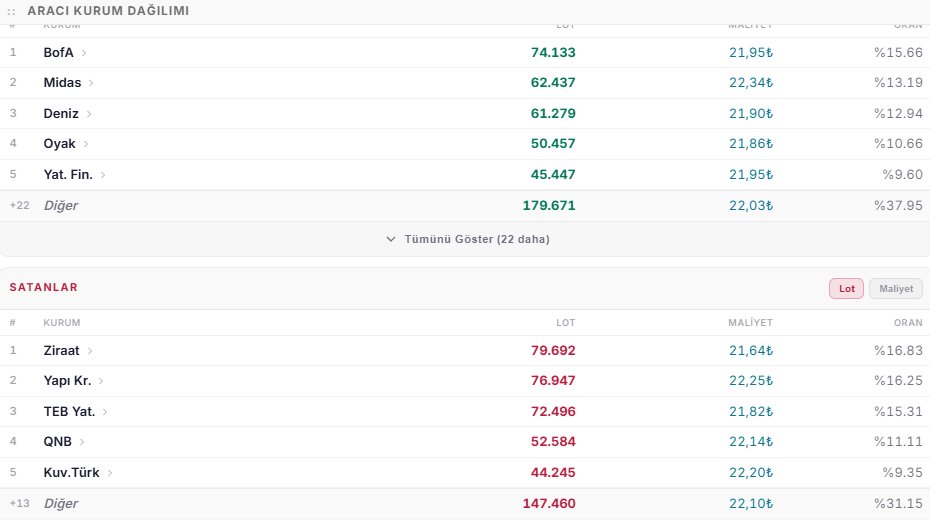Select QNB seller name
This screenshot has width=930, height=529.
click(58, 442)
